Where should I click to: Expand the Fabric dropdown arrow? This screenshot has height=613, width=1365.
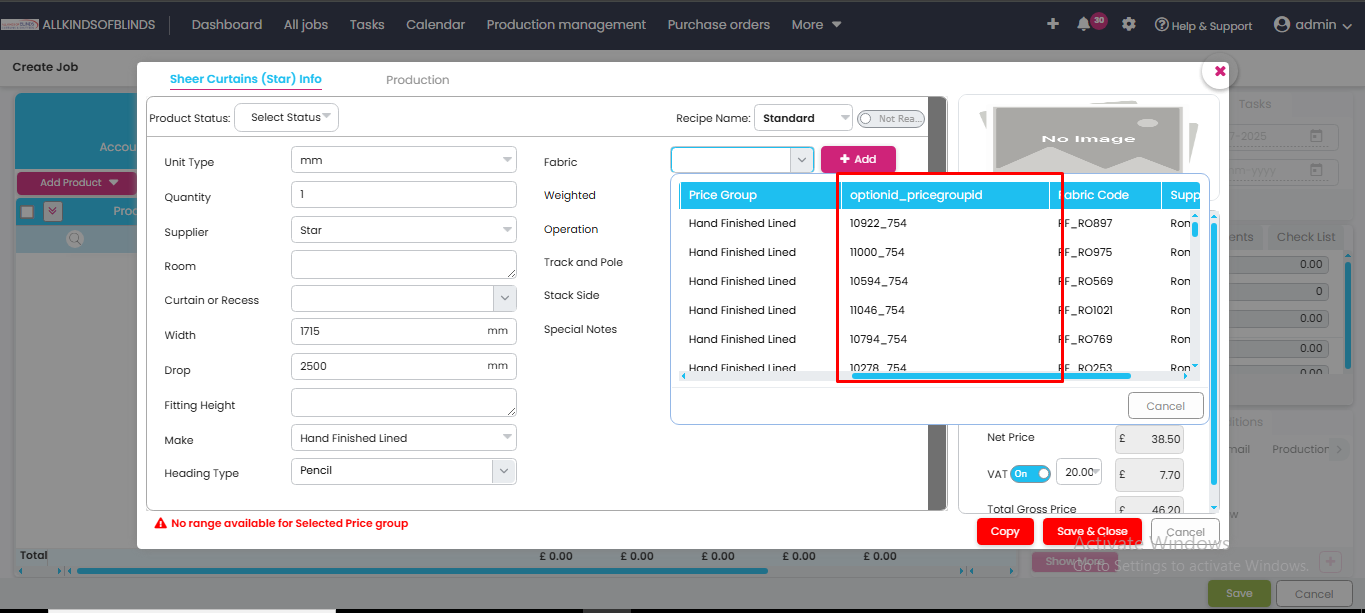[x=801, y=160]
